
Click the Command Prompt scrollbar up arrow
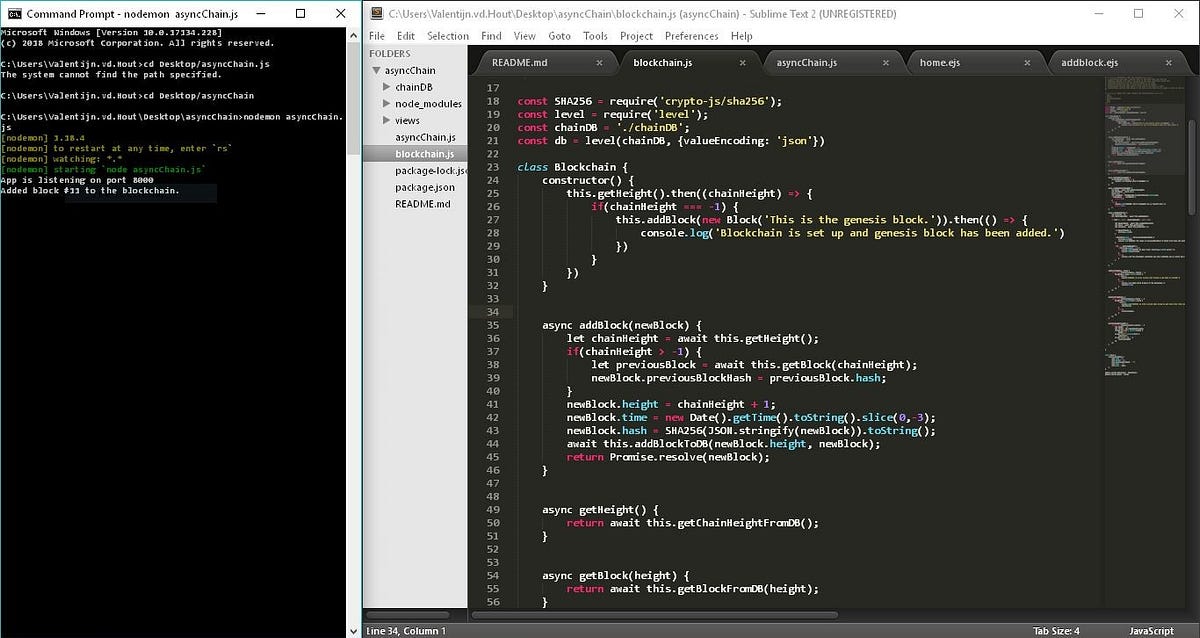353,33
